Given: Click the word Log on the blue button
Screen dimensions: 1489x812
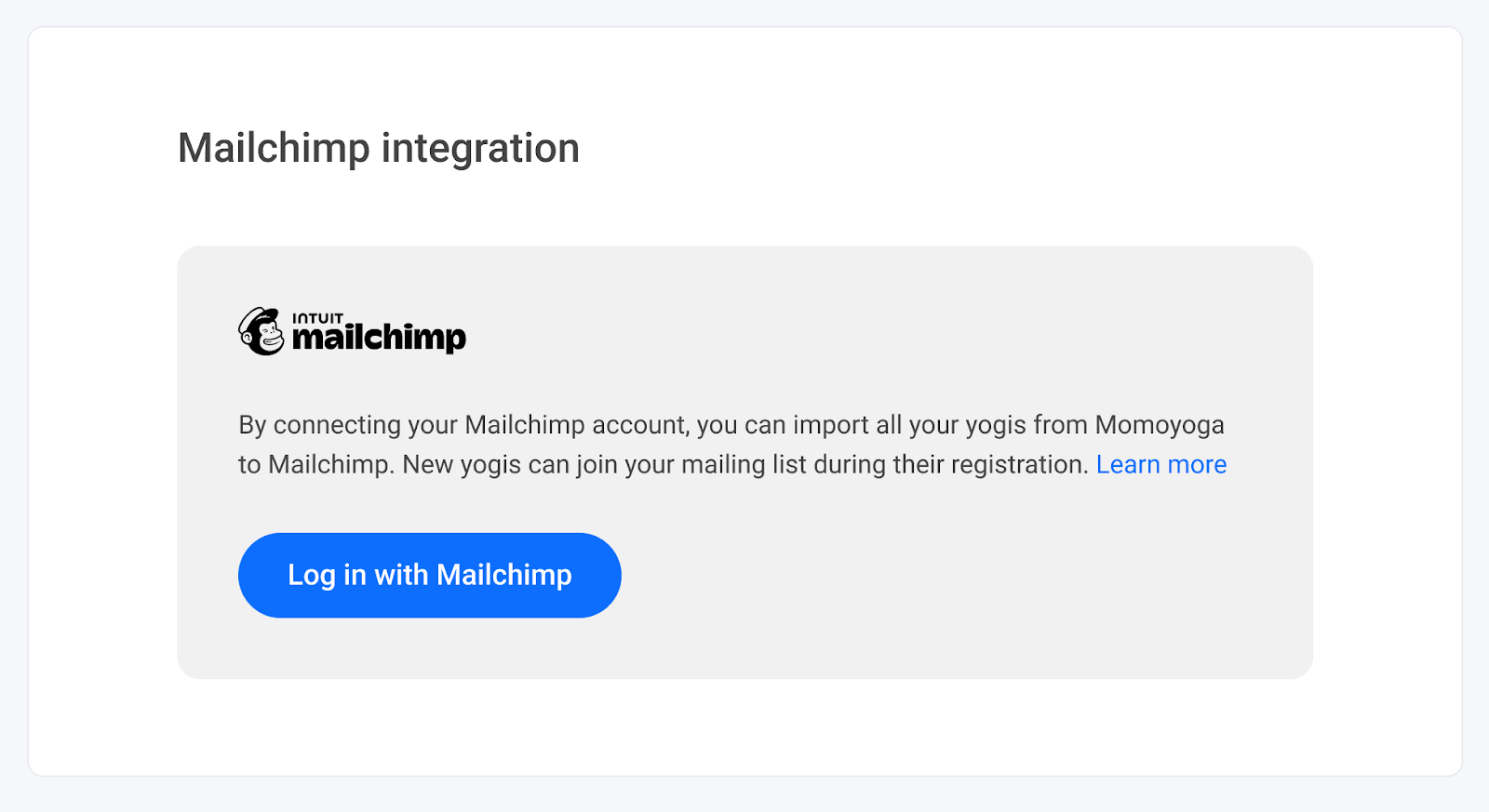Looking at the screenshot, I should [312, 576].
